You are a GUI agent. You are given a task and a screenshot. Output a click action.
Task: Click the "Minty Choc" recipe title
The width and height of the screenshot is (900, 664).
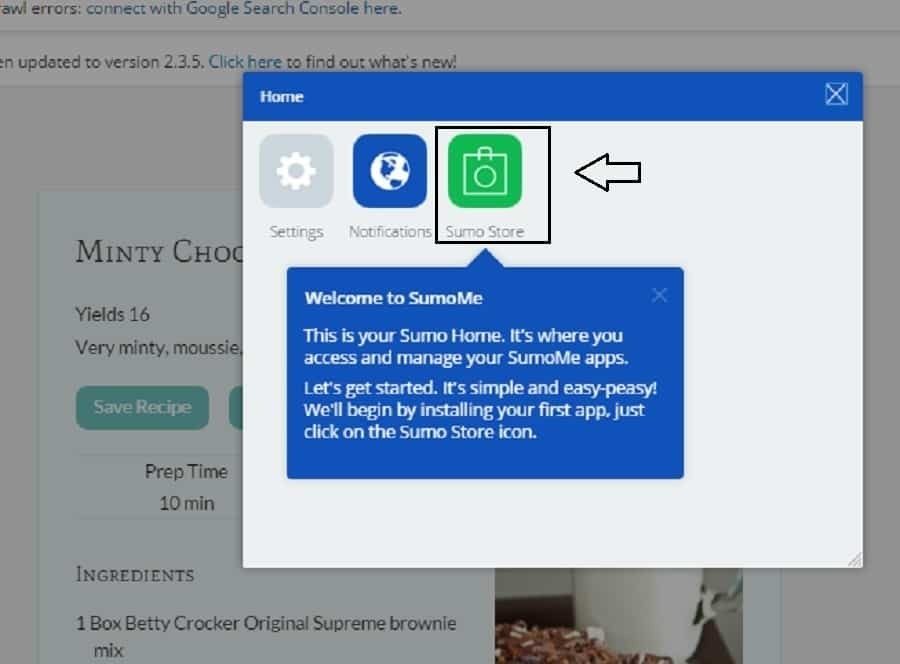160,252
